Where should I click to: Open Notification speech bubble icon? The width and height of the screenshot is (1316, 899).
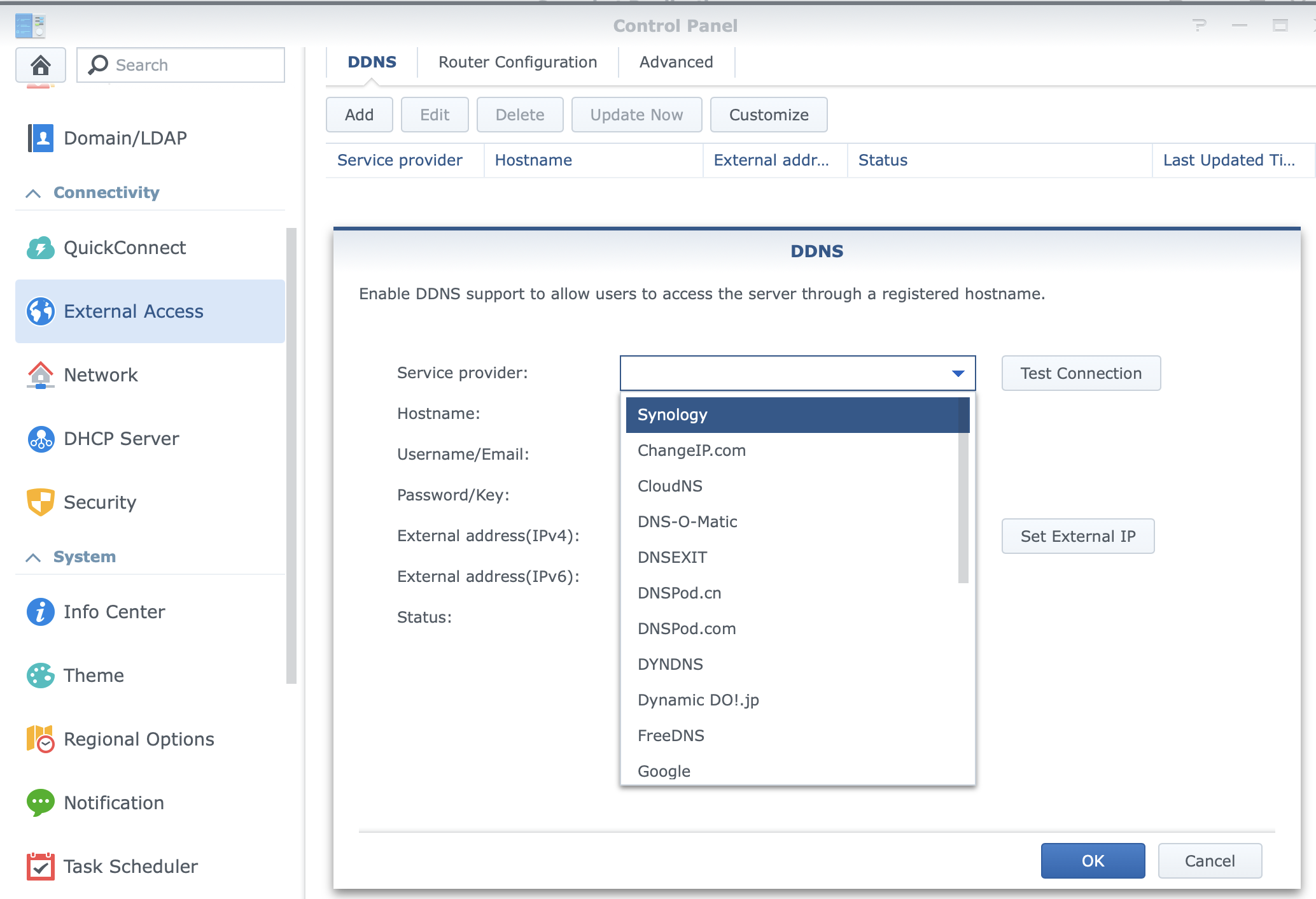tap(41, 803)
